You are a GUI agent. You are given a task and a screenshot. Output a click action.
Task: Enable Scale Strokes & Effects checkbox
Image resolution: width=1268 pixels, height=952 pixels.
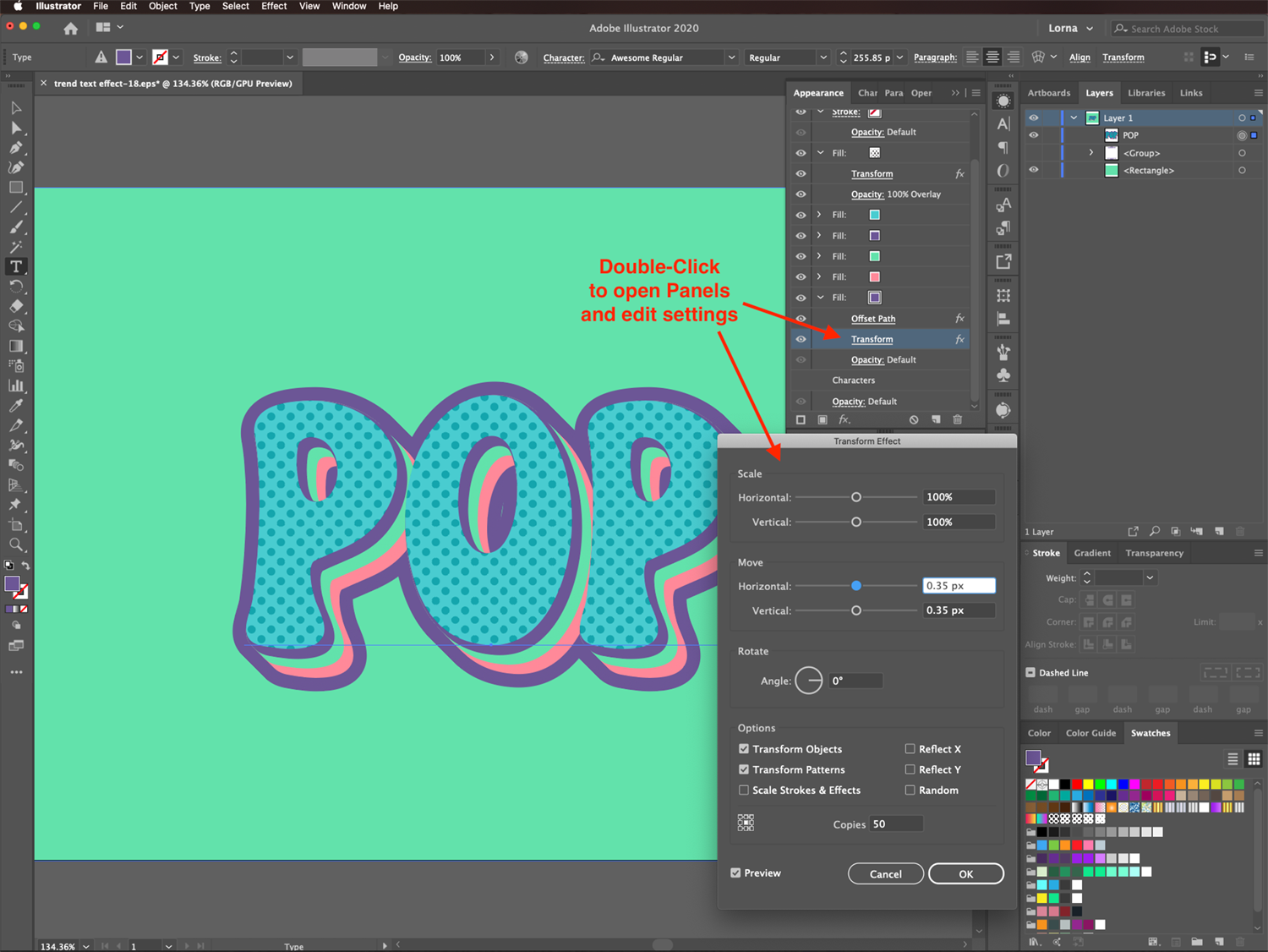point(744,791)
